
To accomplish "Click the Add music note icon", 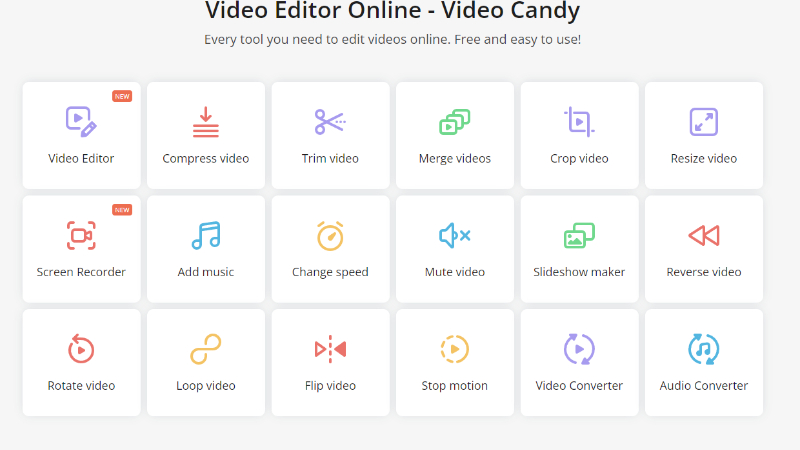I will [x=206, y=235].
